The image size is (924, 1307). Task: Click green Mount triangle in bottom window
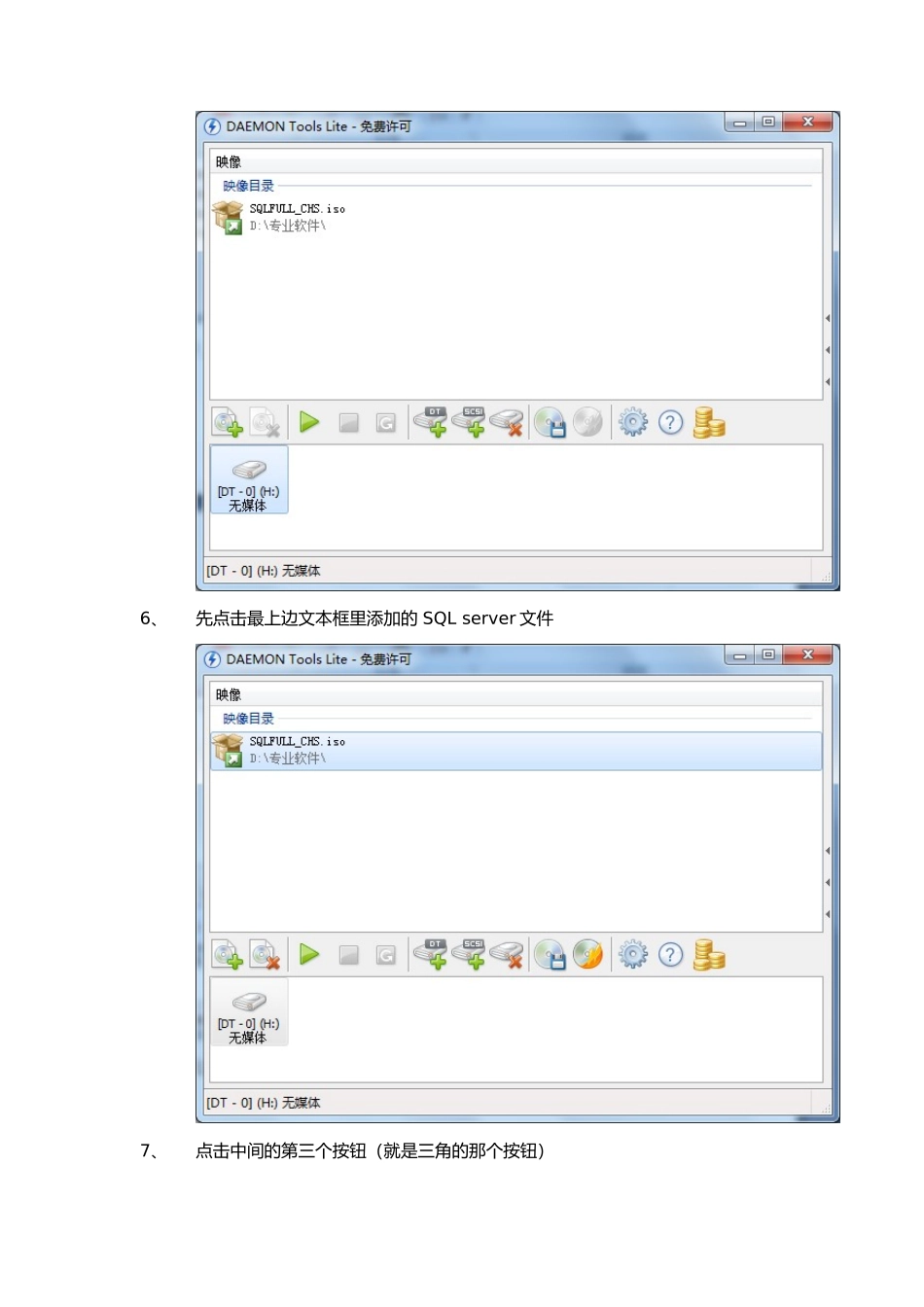coord(309,954)
